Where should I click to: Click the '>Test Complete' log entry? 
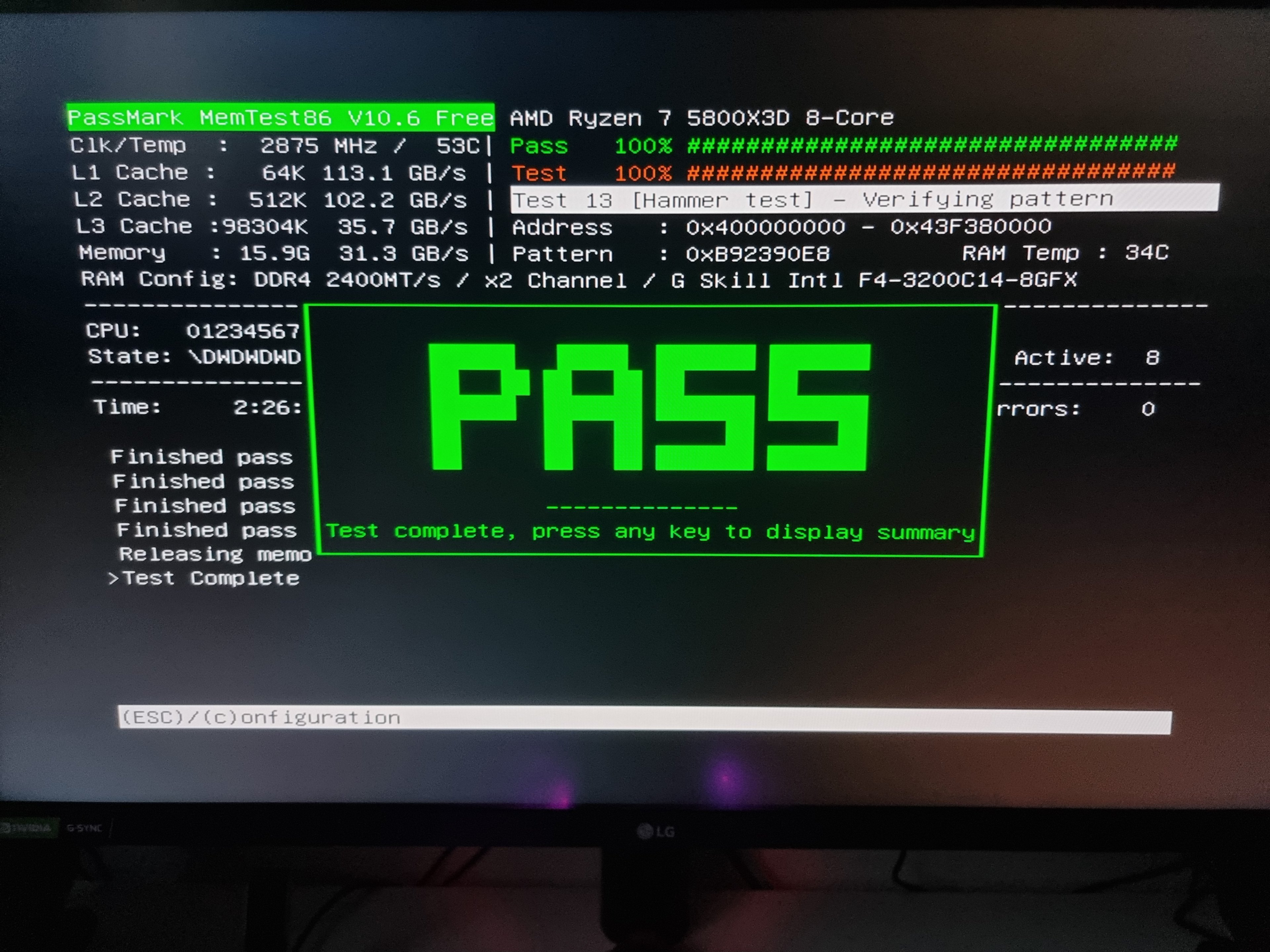coord(204,578)
